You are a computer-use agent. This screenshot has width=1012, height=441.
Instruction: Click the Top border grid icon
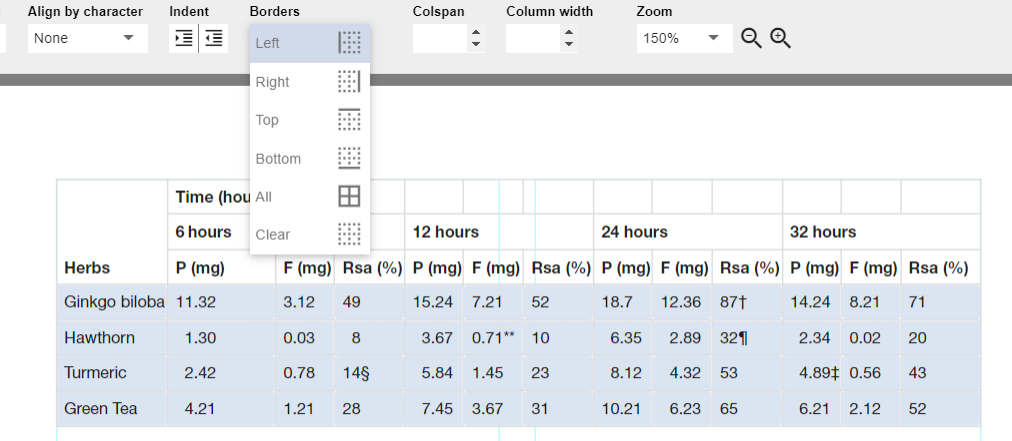click(x=349, y=120)
